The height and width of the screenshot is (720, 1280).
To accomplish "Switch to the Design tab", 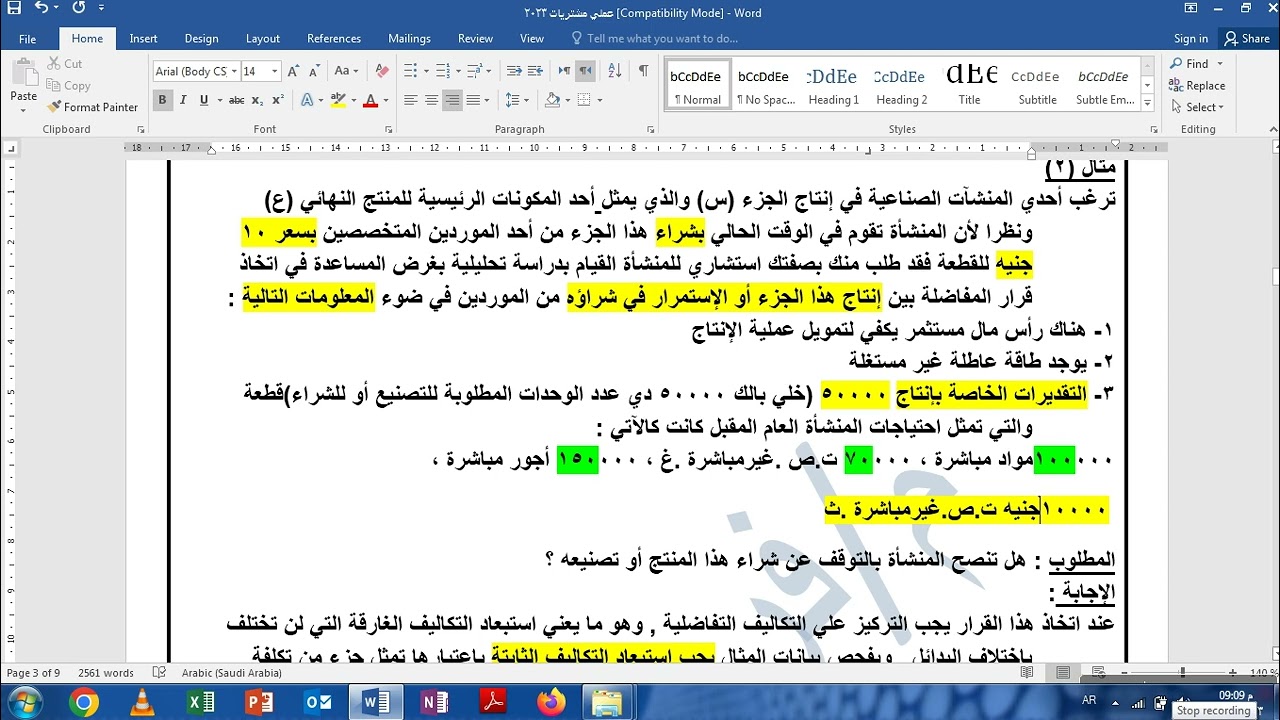I will (x=201, y=38).
